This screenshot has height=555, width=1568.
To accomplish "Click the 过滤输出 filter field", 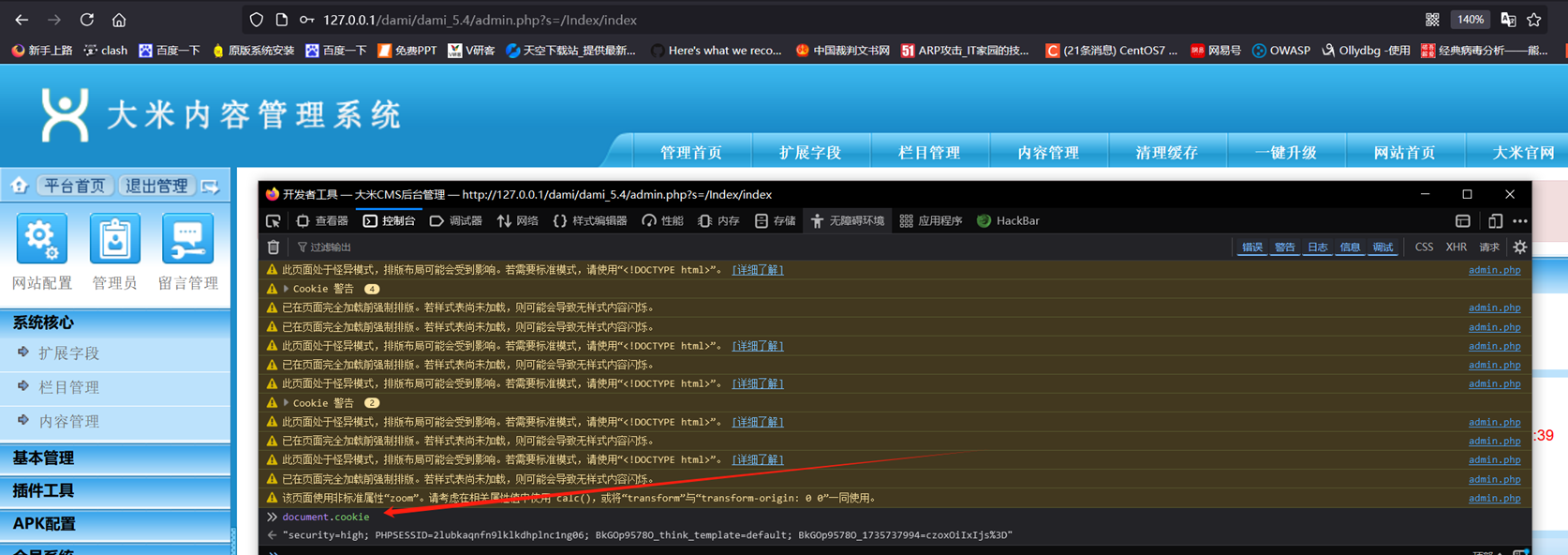I will point(759,247).
